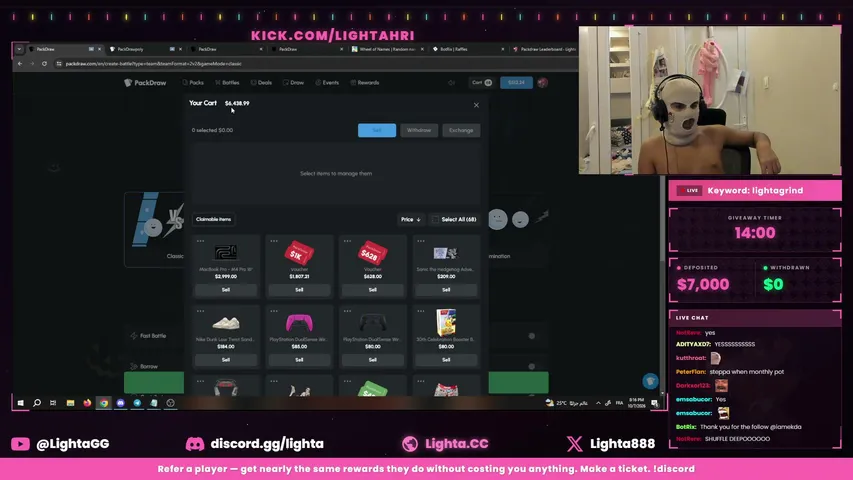Image resolution: width=853 pixels, height=480 pixels.
Task: Open the user profile avatar
Action: tap(542, 83)
